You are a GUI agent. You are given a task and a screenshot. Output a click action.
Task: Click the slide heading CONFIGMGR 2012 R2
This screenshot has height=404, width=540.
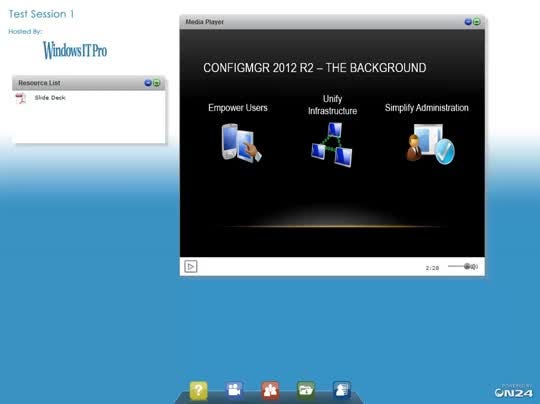[x=314, y=68]
